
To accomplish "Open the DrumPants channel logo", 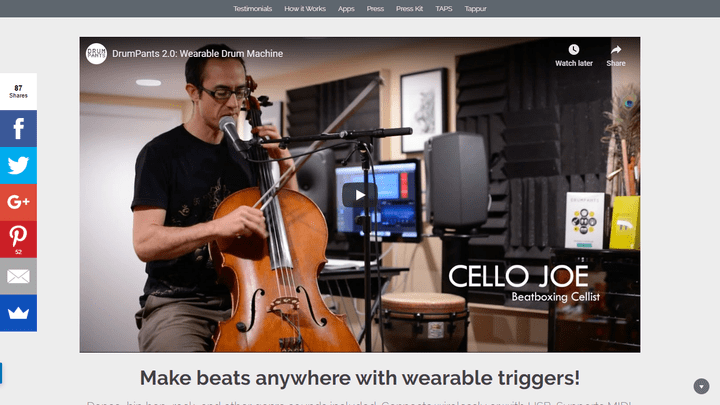I will tap(96, 54).
